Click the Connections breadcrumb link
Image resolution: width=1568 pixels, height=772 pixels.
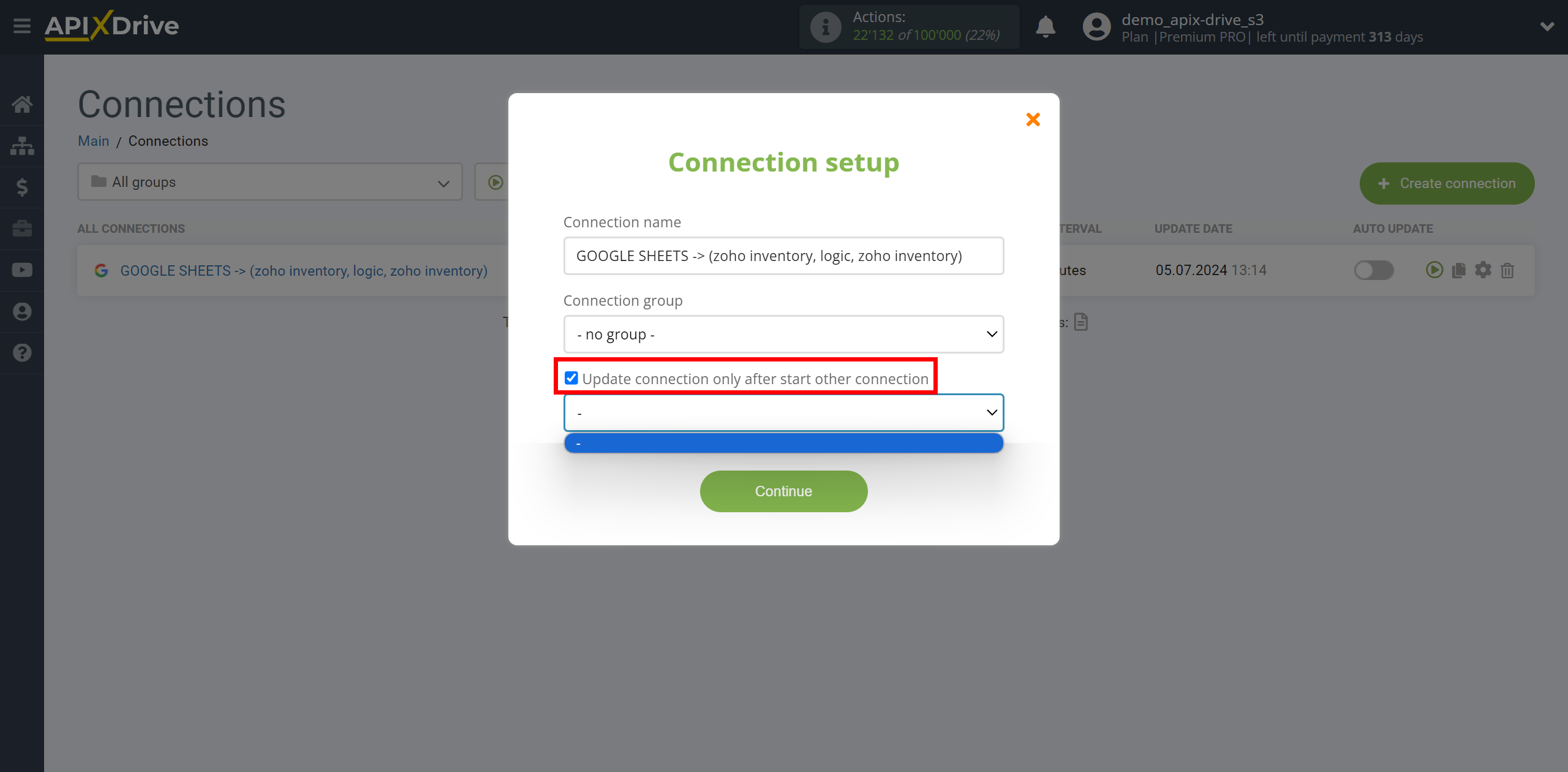point(167,141)
